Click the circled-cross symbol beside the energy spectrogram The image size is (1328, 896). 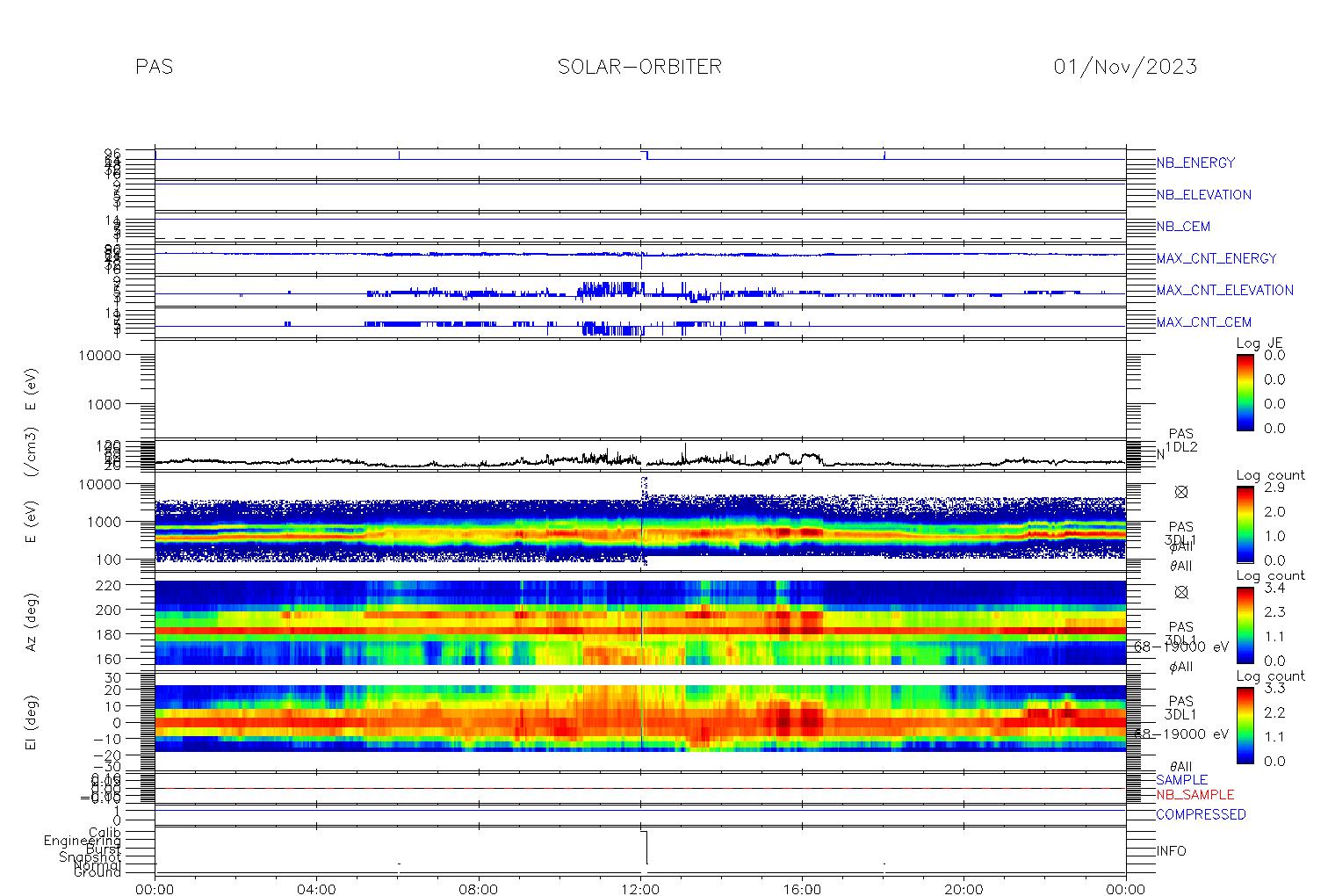pos(1181,493)
